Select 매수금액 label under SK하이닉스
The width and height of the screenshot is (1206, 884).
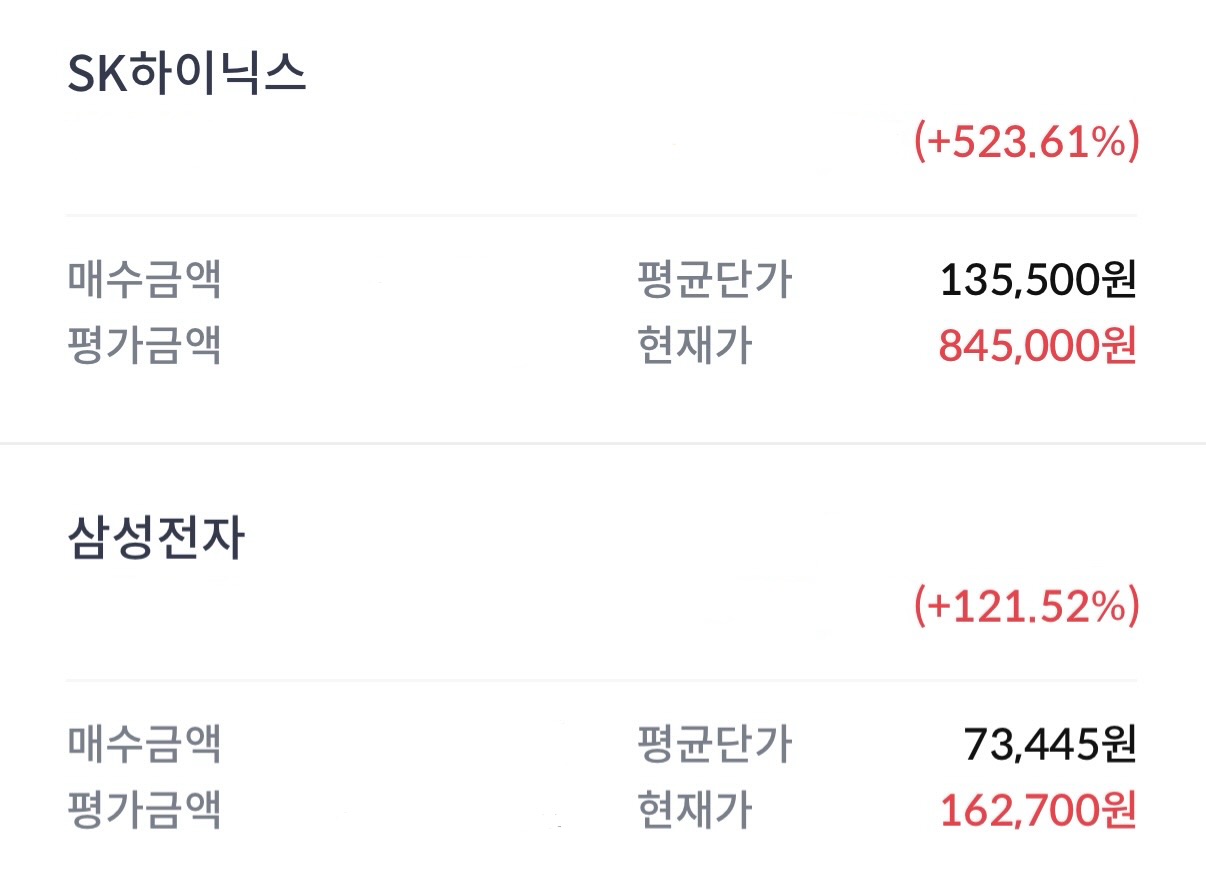pyautogui.click(x=144, y=280)
